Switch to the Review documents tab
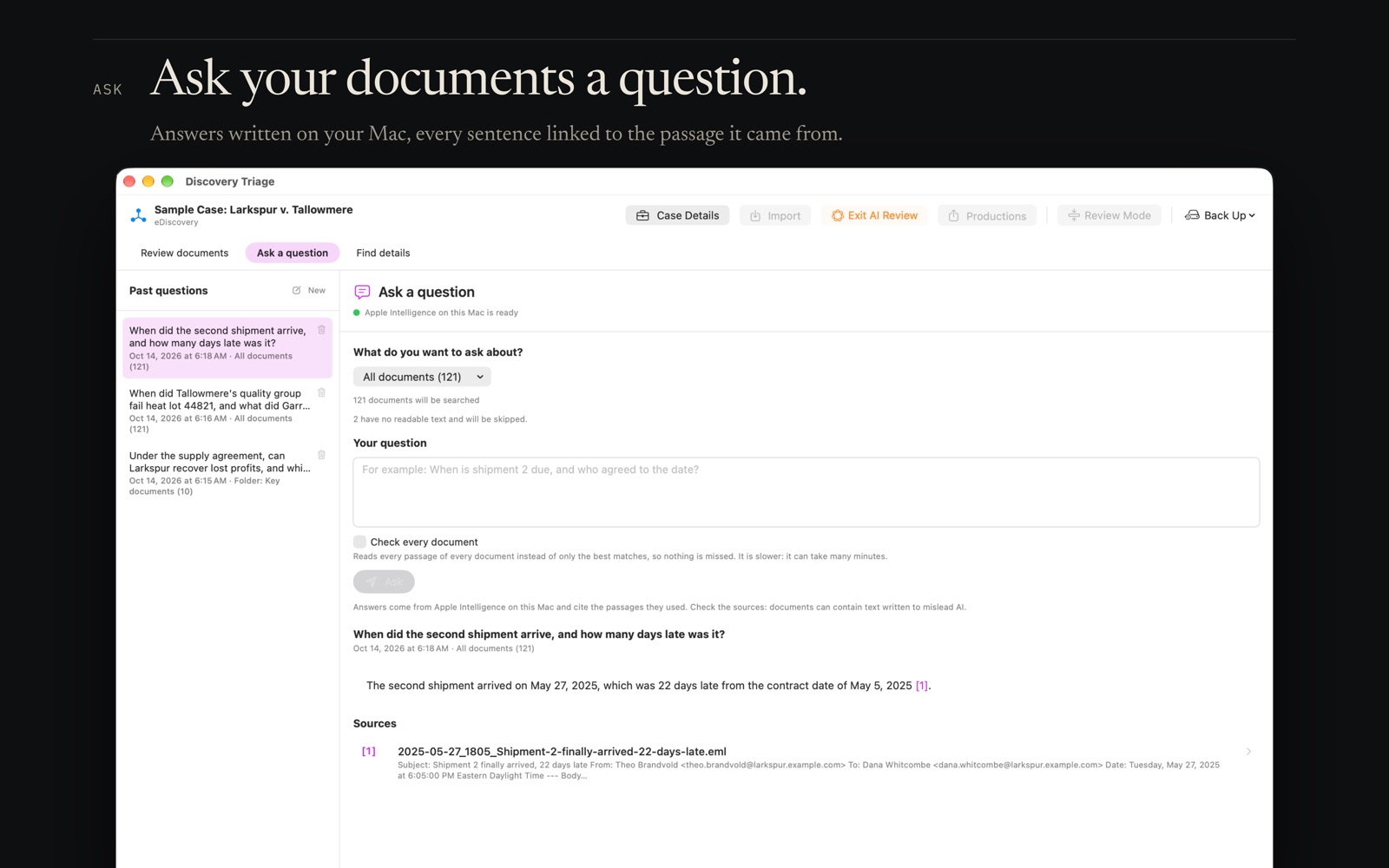The width and height of the screenshot is (1389, 868). (185, 253)
